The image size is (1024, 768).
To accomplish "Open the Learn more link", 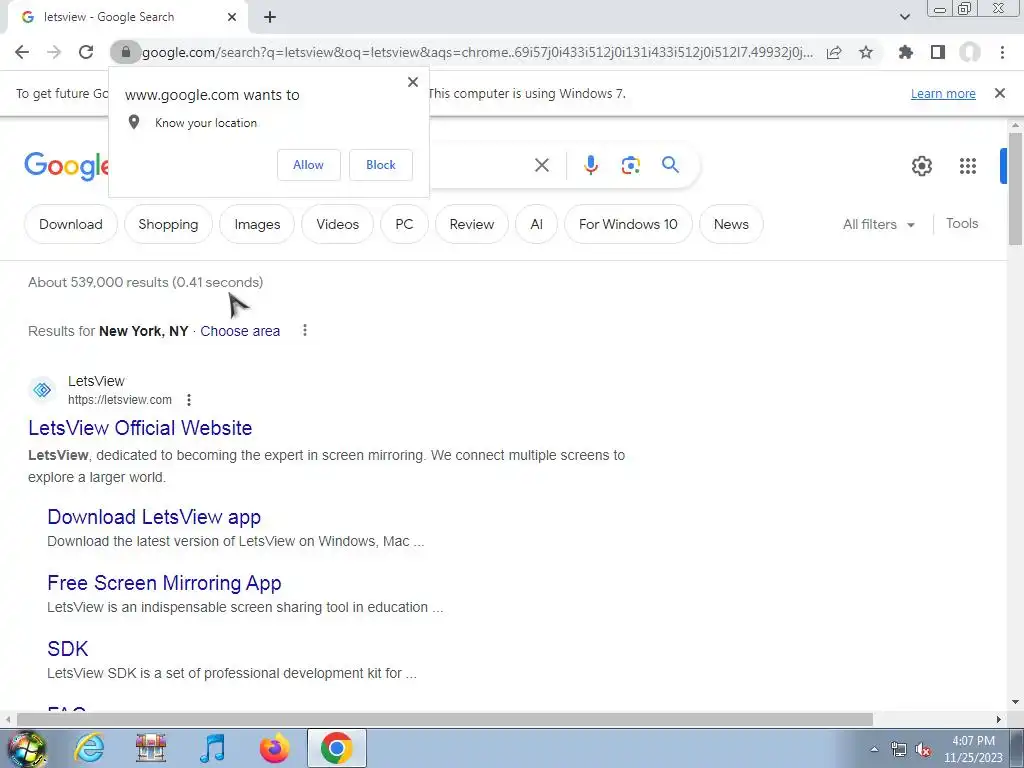I will pyautogui.click(x=943, y=93).
